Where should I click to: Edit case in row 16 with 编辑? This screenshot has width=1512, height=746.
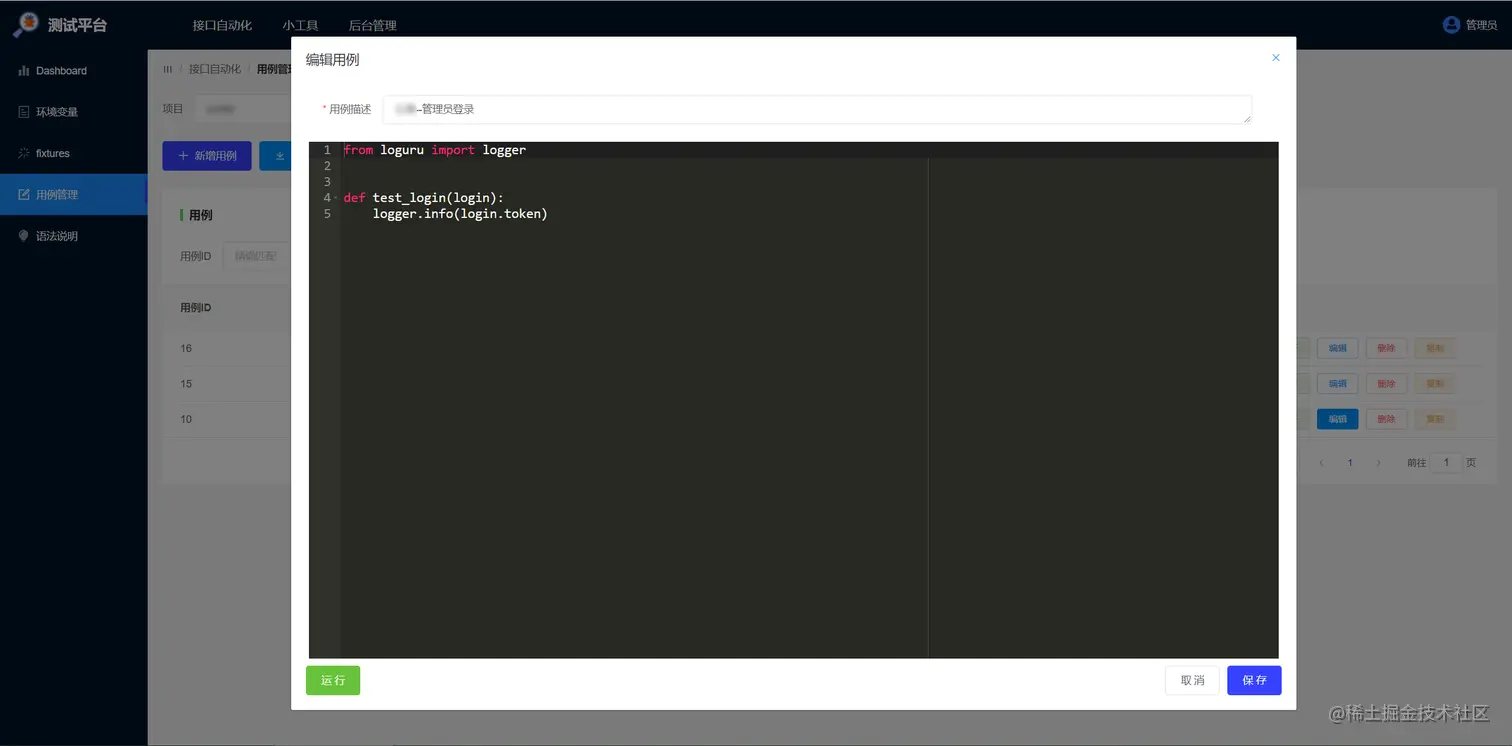(x=1337, y=348)
